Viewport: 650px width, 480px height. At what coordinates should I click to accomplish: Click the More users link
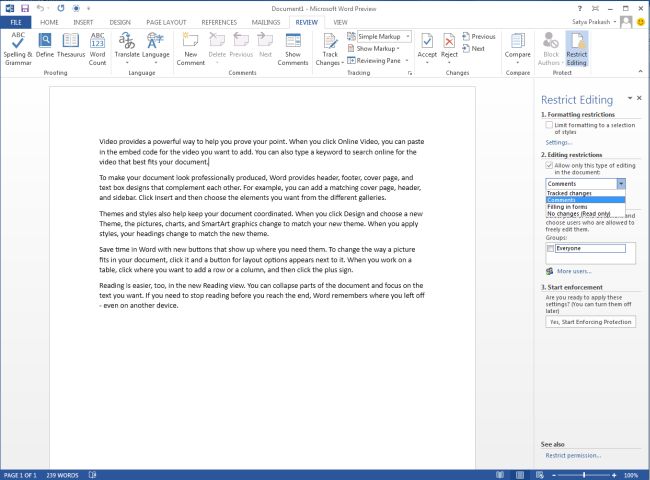tap(574, 271)
